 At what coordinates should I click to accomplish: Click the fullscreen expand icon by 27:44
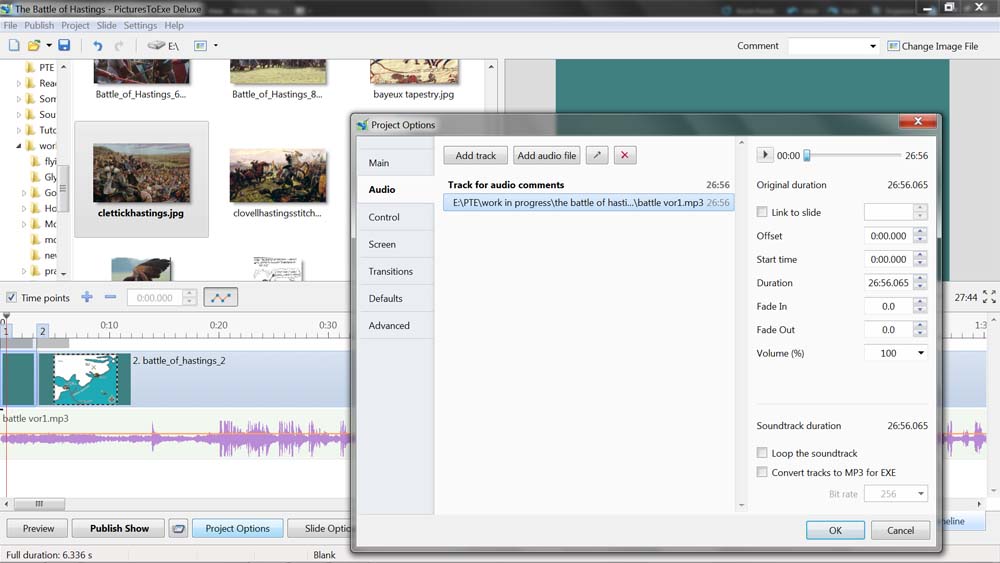click(989, 297)
